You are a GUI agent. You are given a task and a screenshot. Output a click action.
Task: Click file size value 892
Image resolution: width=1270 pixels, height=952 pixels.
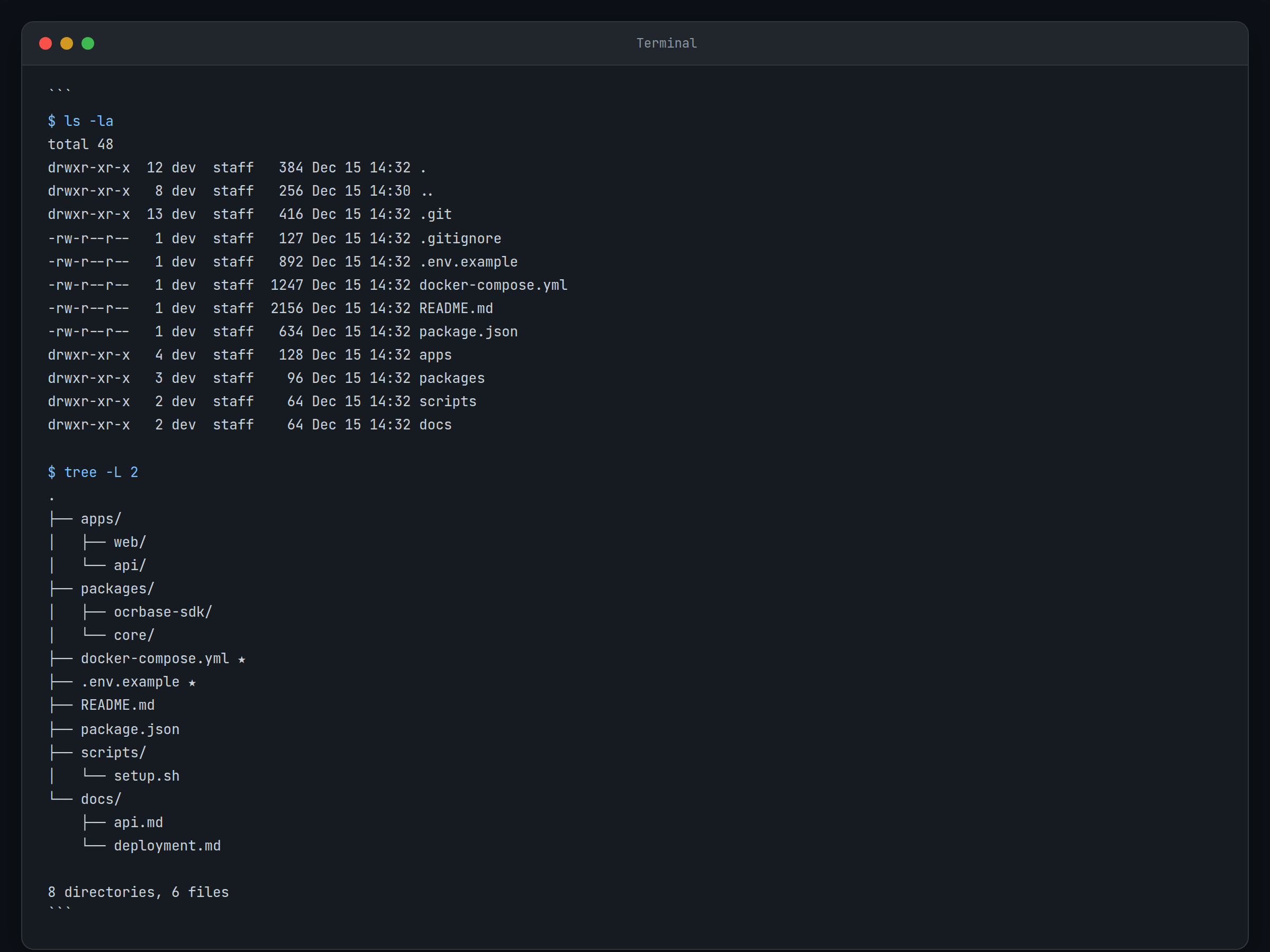pos(291,262)
